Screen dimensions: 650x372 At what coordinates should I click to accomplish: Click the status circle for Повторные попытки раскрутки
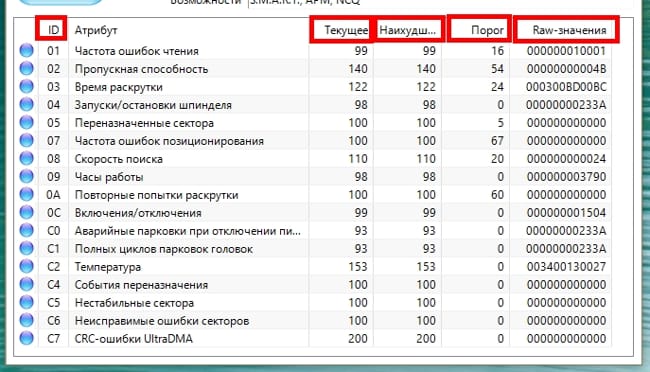click(27, 195)
